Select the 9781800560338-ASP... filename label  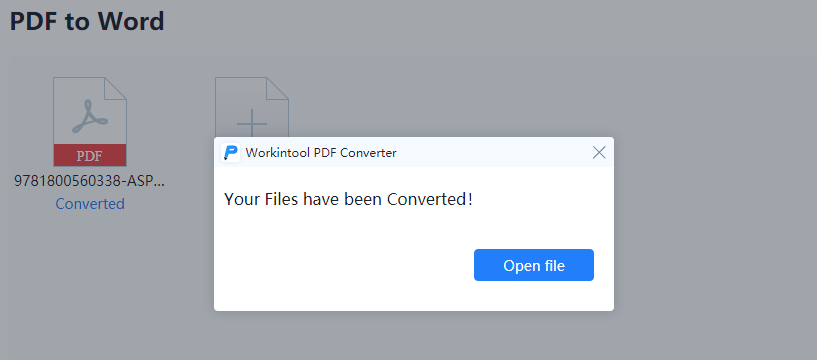coord(89,181)
